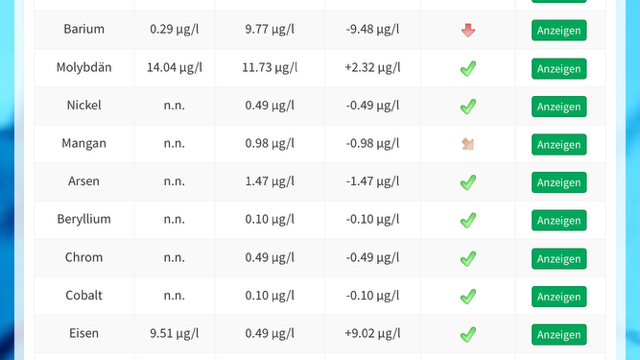Select Anzeigen for the Nickel row
Image resolution: width=640 pixels, height=360 pixels.
(559, 107)
